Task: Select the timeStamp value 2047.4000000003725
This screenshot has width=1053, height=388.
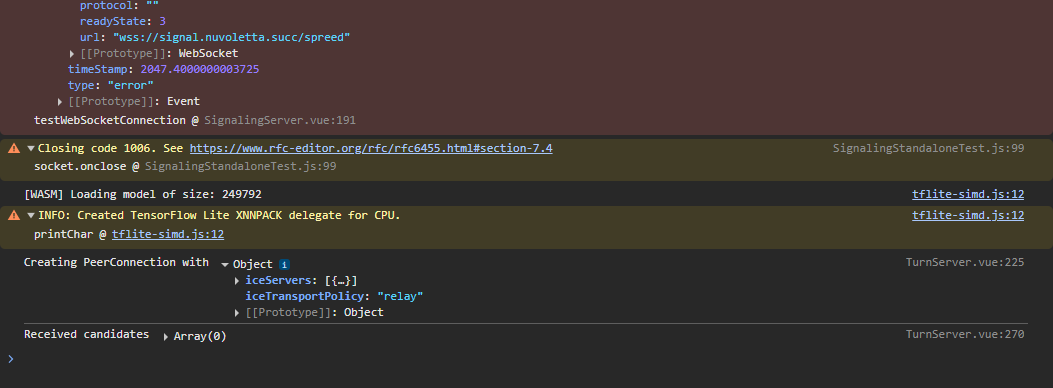Action: [199, 70]
